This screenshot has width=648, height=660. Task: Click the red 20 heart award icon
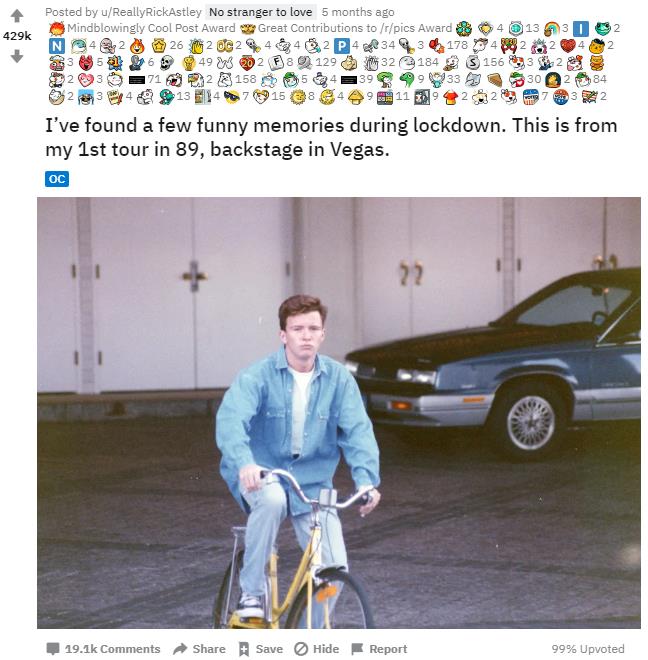click(x=247, y=63)
